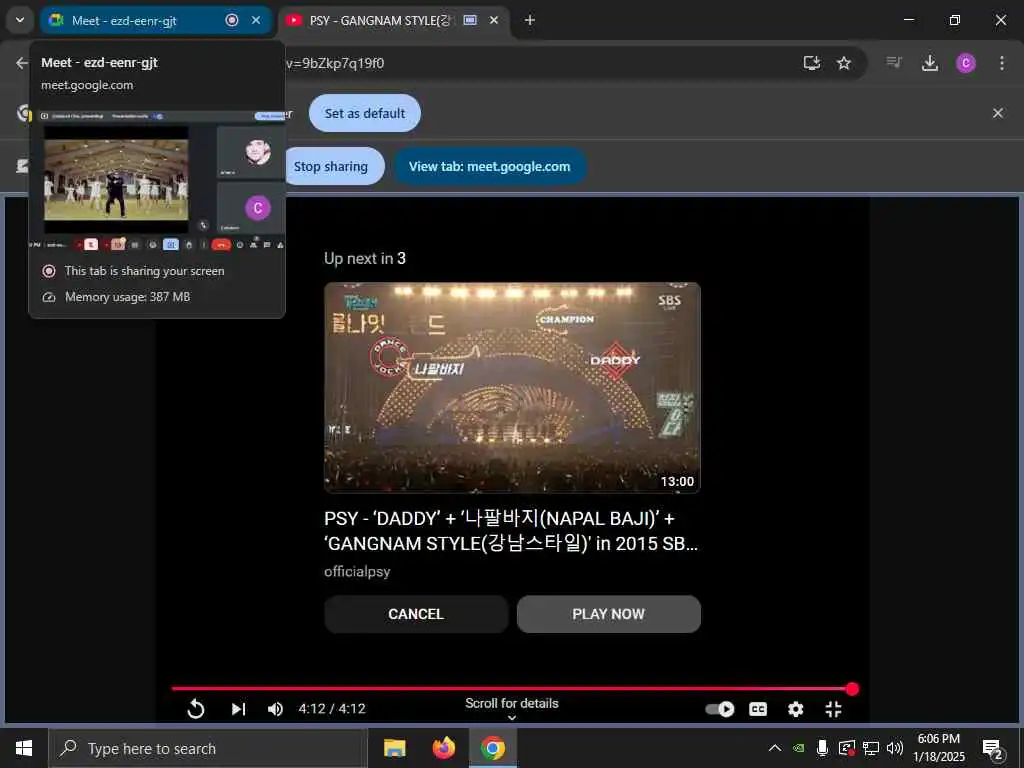Click the progress bar scrubber handle
This screenshot has height=768, width=1024.
pos(852,688)
